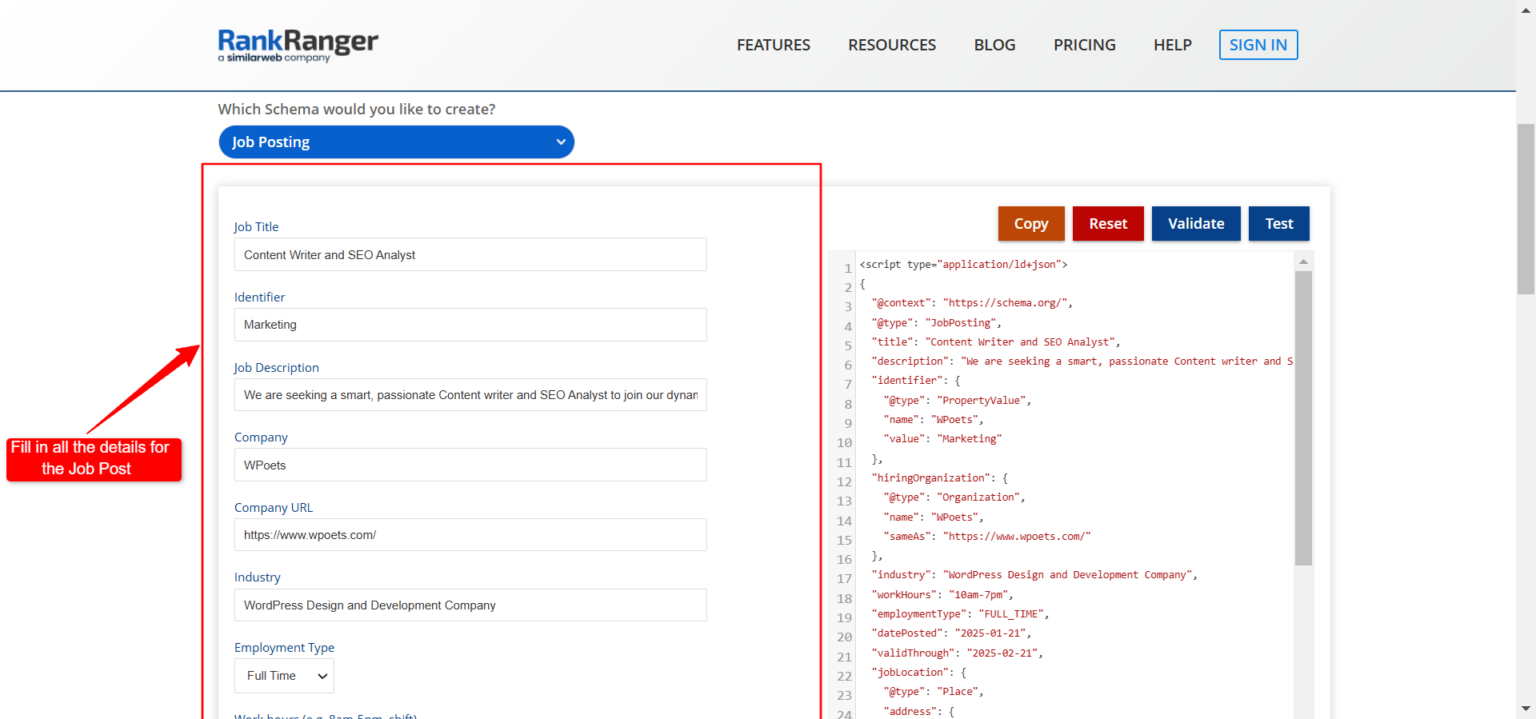Navigate to the BLOG section
Screen dimensions: 1536x719
tap(994, 45)
